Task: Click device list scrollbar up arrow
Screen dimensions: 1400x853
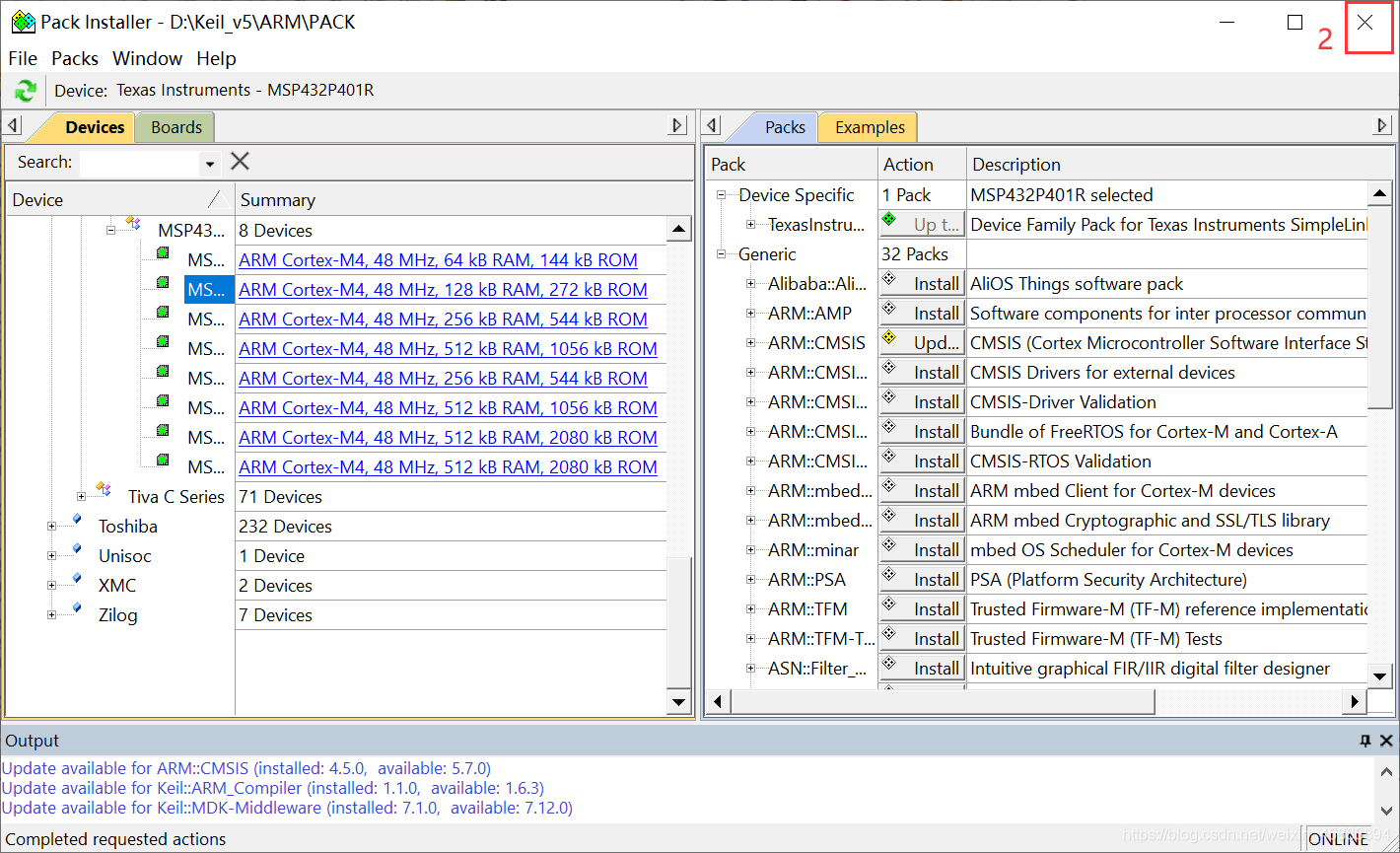Action: click(x=679, y=230)
